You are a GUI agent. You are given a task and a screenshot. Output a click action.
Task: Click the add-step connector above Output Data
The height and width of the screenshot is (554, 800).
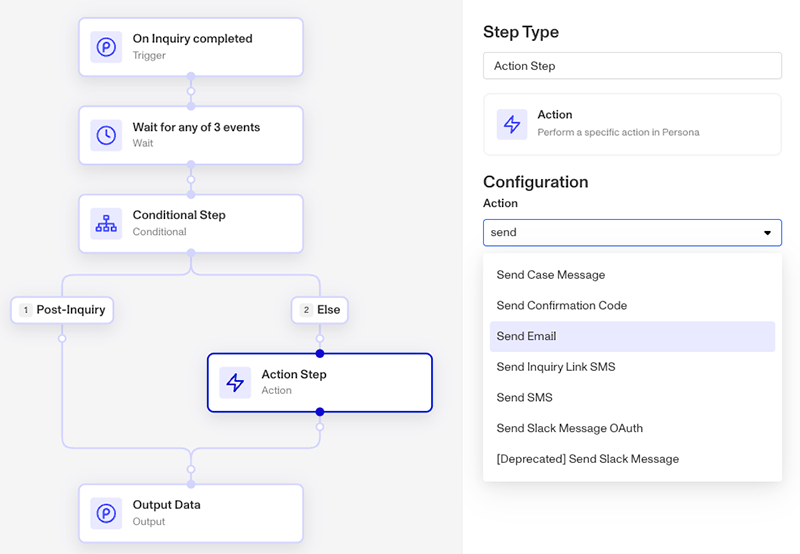pos(191,469)
